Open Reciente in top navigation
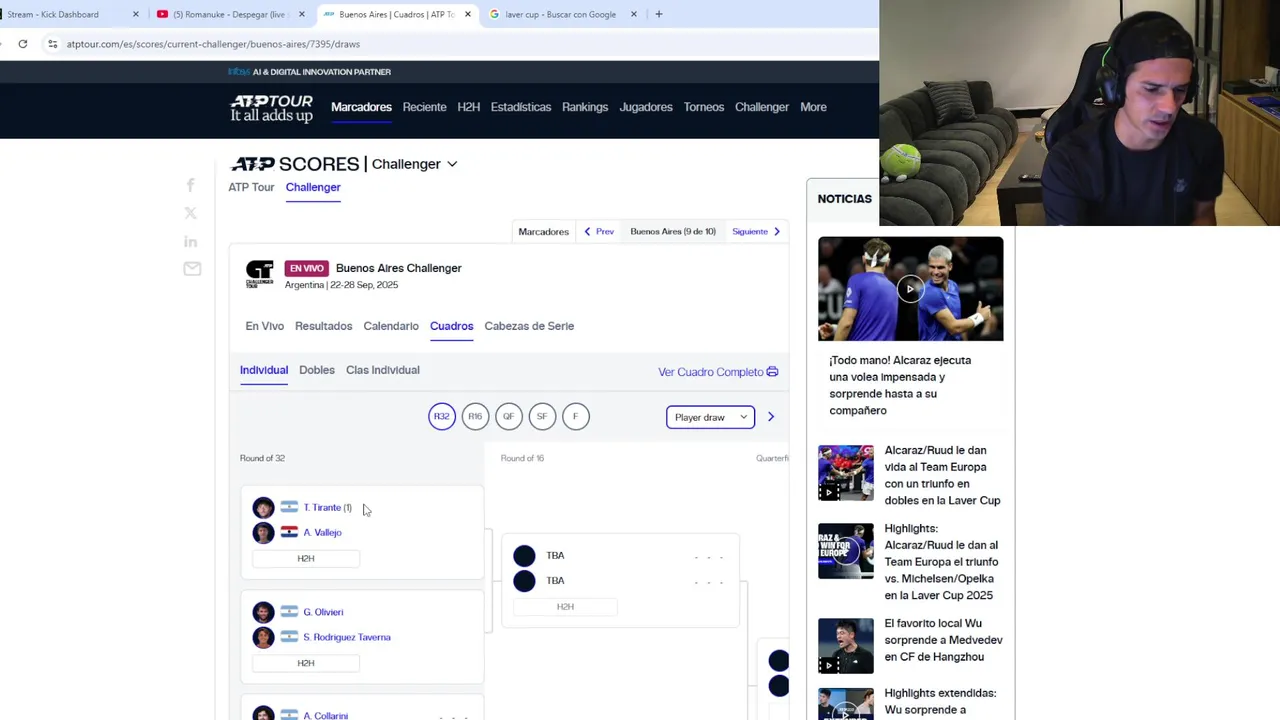 point(424,107)
